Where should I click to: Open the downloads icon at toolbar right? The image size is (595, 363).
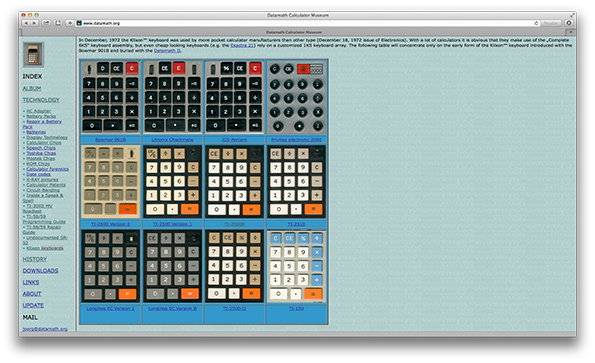(568, 23)
